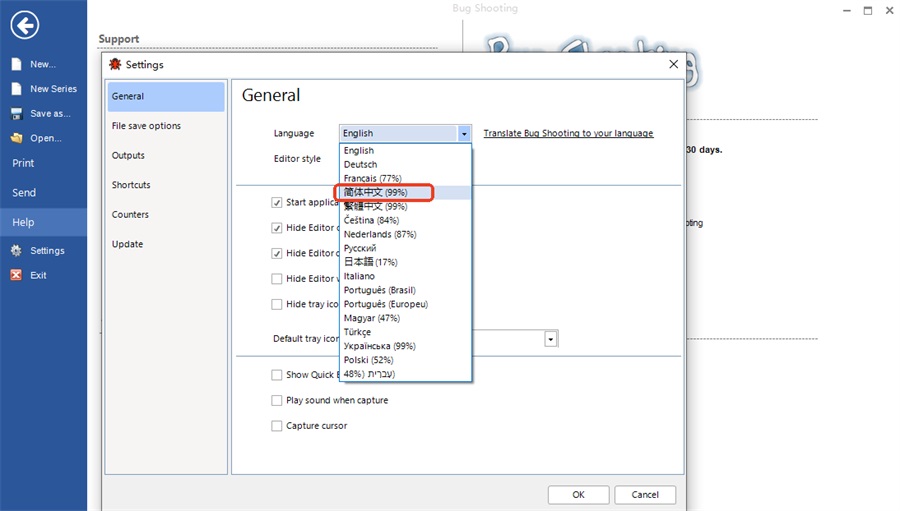Select Italiano language option
Screen dimensions: 900x511
pyautogui.click(x=405, y=276)
